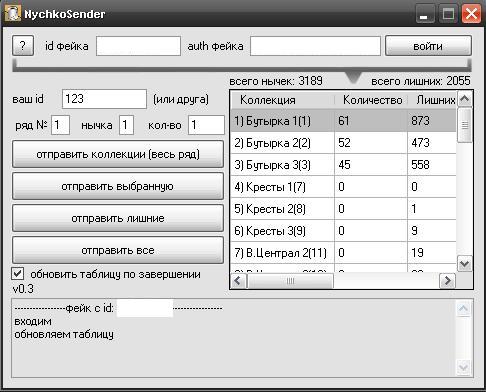Click the log line обновляем таблицу

[x=64, y=334]
